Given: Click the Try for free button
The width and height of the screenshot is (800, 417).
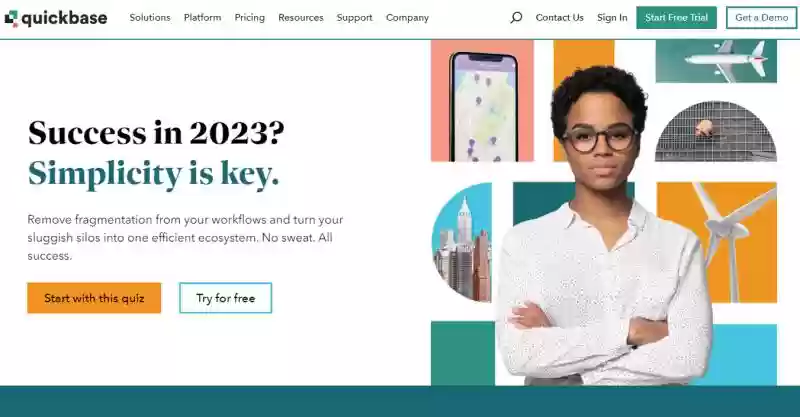Looking at the screenshot, I should [x=226, y=298].
